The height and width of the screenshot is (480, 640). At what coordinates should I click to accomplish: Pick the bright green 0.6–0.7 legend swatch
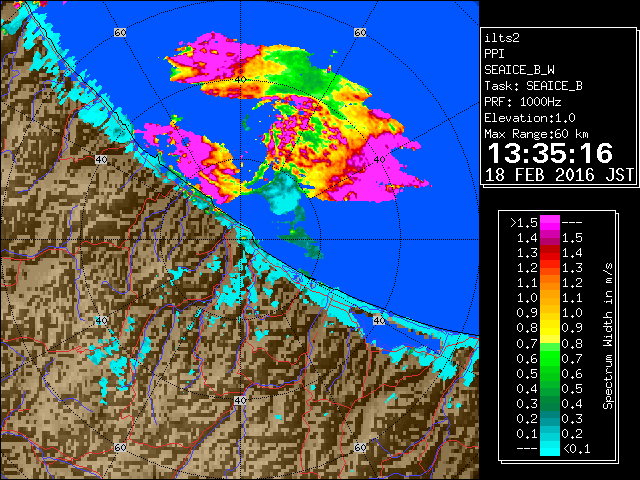(x=550, y=358)
